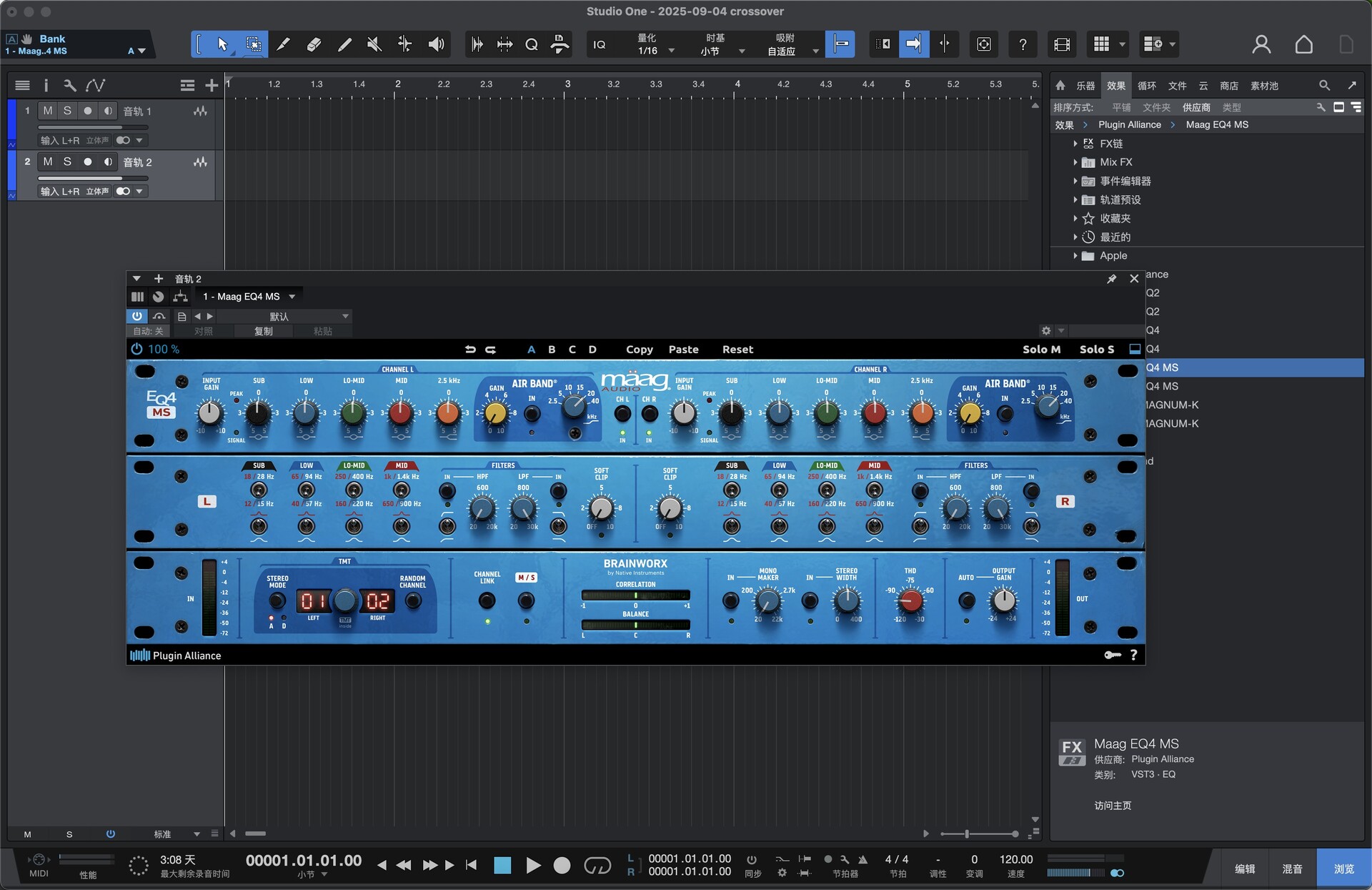This screenshot has height=890, width=1372.
Task: Open snap 自适应 dropdown
Action: point(792,51)
